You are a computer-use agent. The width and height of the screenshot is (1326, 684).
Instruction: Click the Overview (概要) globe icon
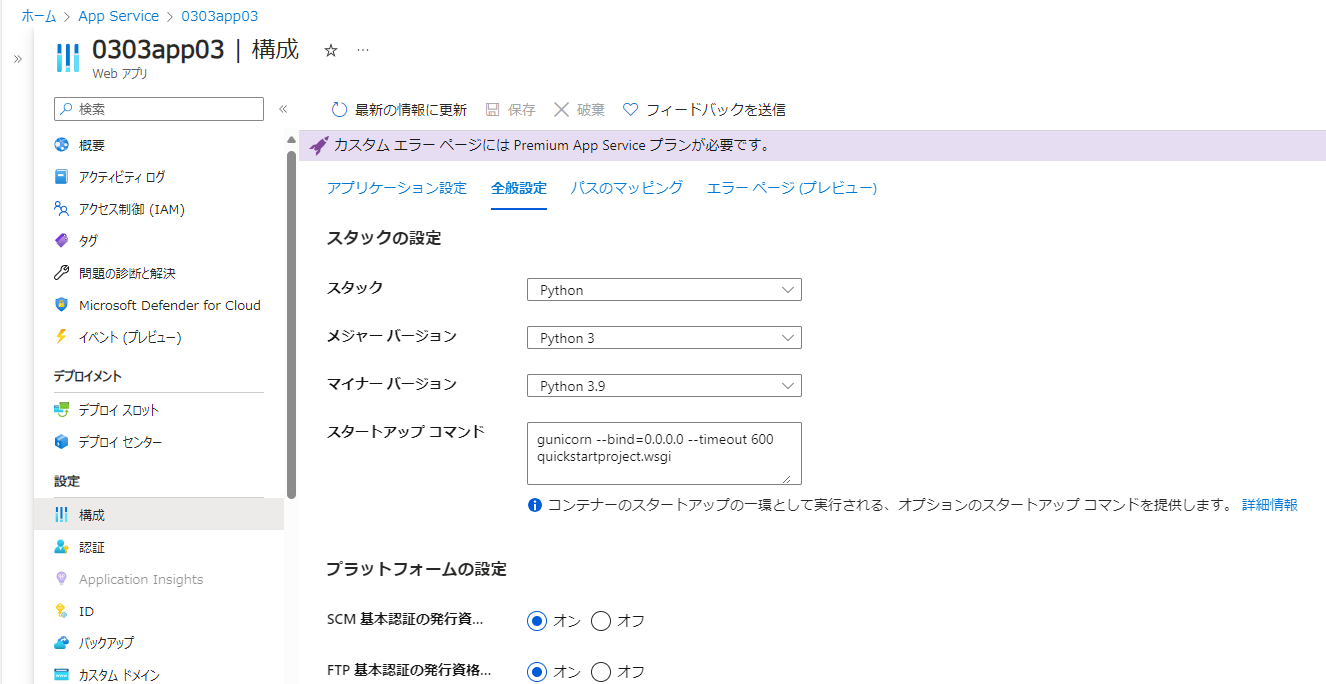tap(62, 145)
